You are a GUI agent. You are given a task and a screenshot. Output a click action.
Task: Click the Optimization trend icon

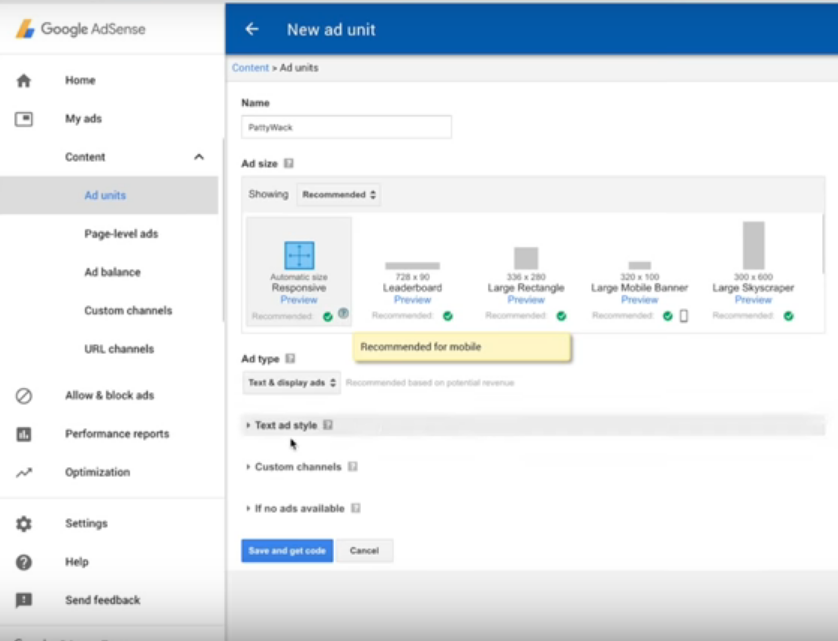click(24, 473)
